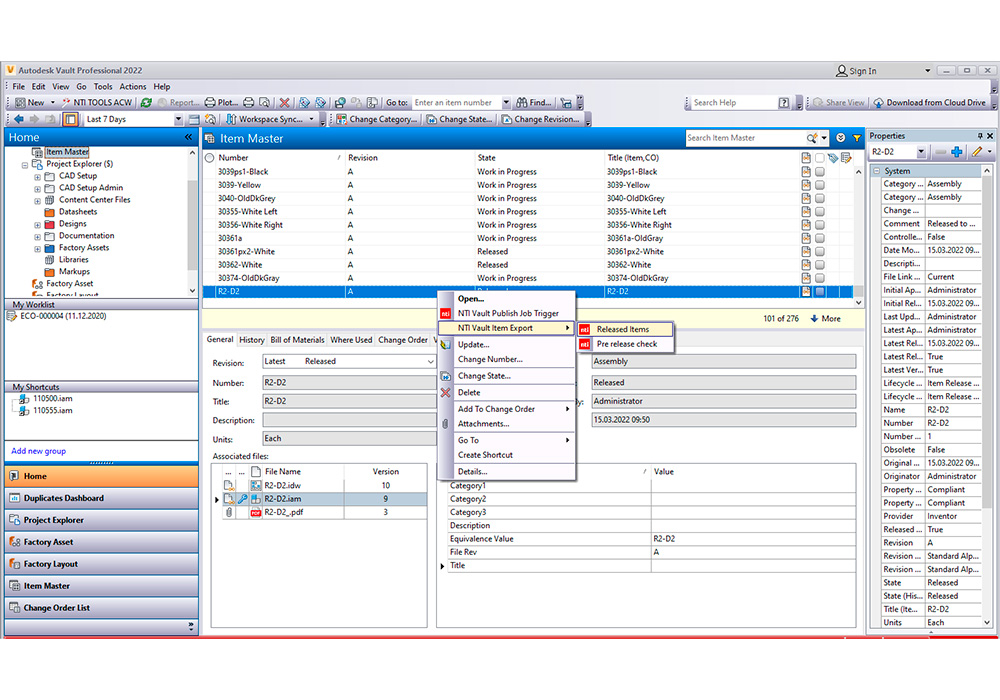Click the NTI icon beside Released Items

coord(584,330)
